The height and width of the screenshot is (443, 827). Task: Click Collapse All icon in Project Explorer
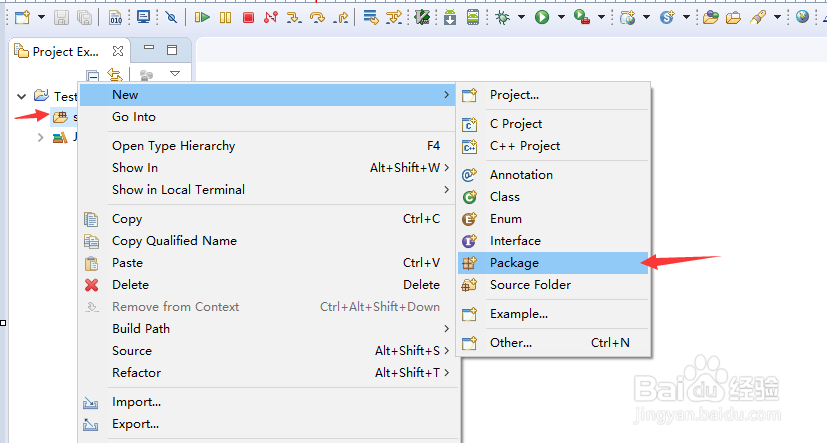point(92,75)
